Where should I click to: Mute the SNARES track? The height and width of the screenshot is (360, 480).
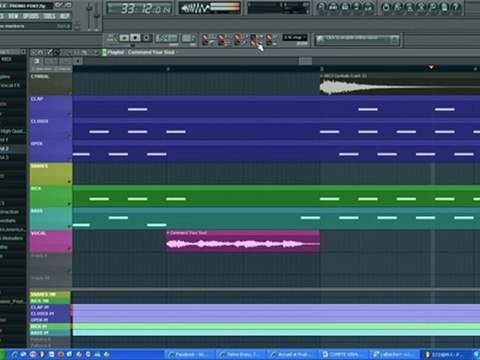coord(69,182)
